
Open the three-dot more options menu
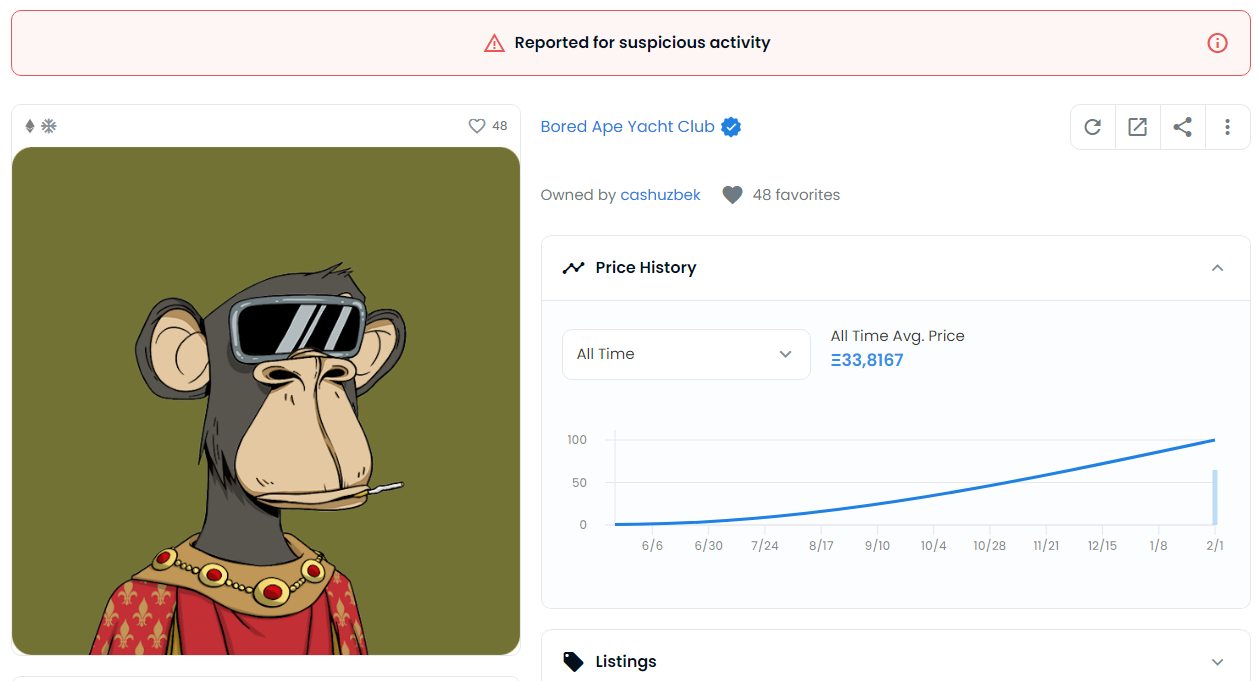tap(1227, 127)
